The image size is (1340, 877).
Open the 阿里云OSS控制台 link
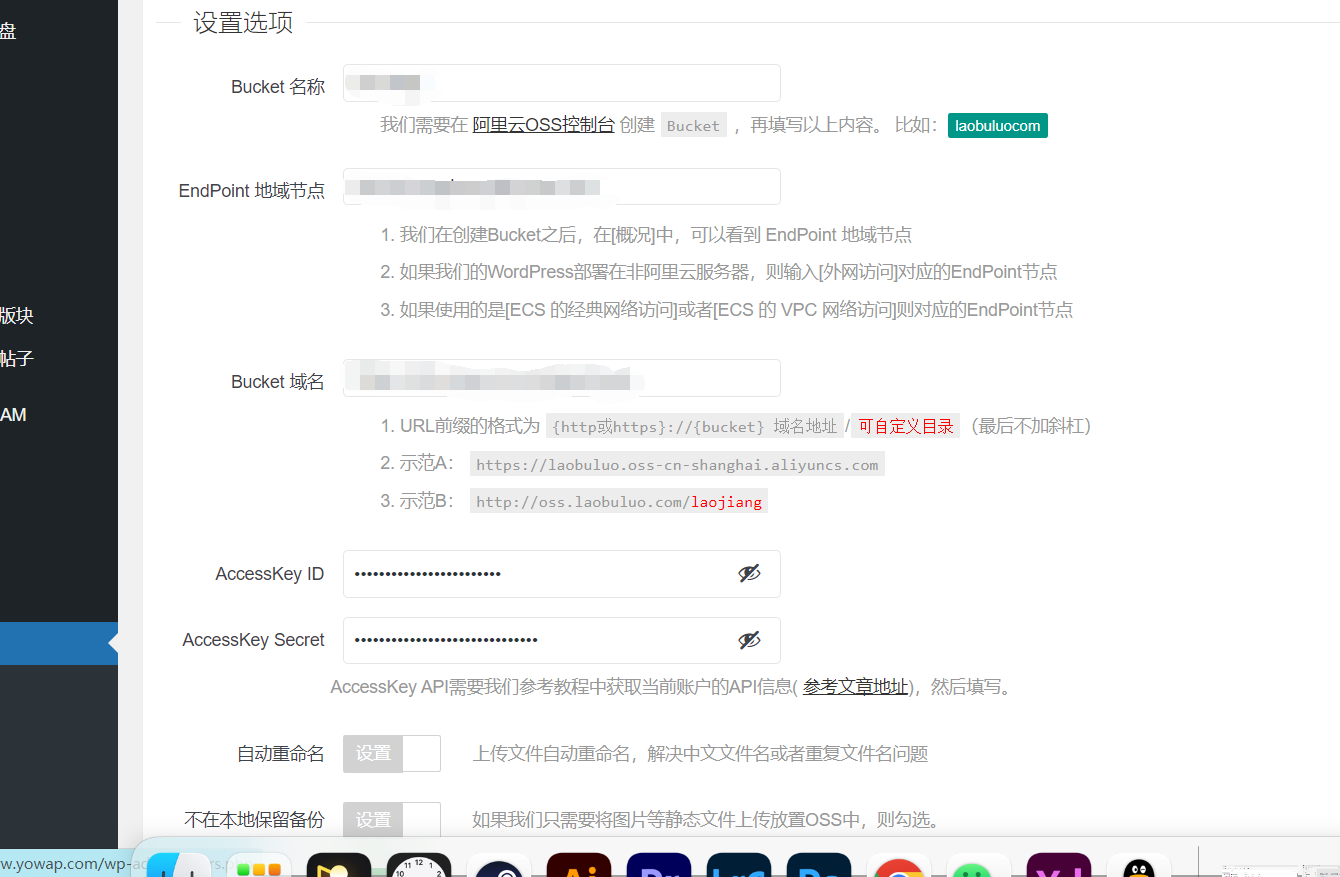(x=543, y=124)
